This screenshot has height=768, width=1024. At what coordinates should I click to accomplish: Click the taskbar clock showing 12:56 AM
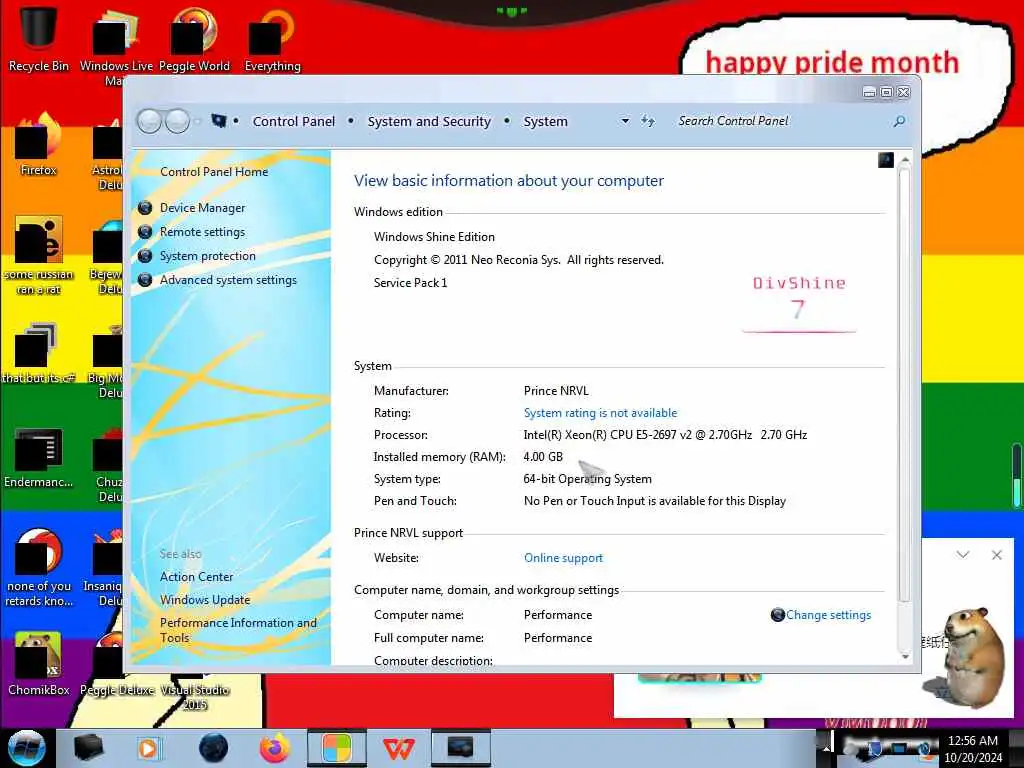pyautogui.click(x=972, y=748)
